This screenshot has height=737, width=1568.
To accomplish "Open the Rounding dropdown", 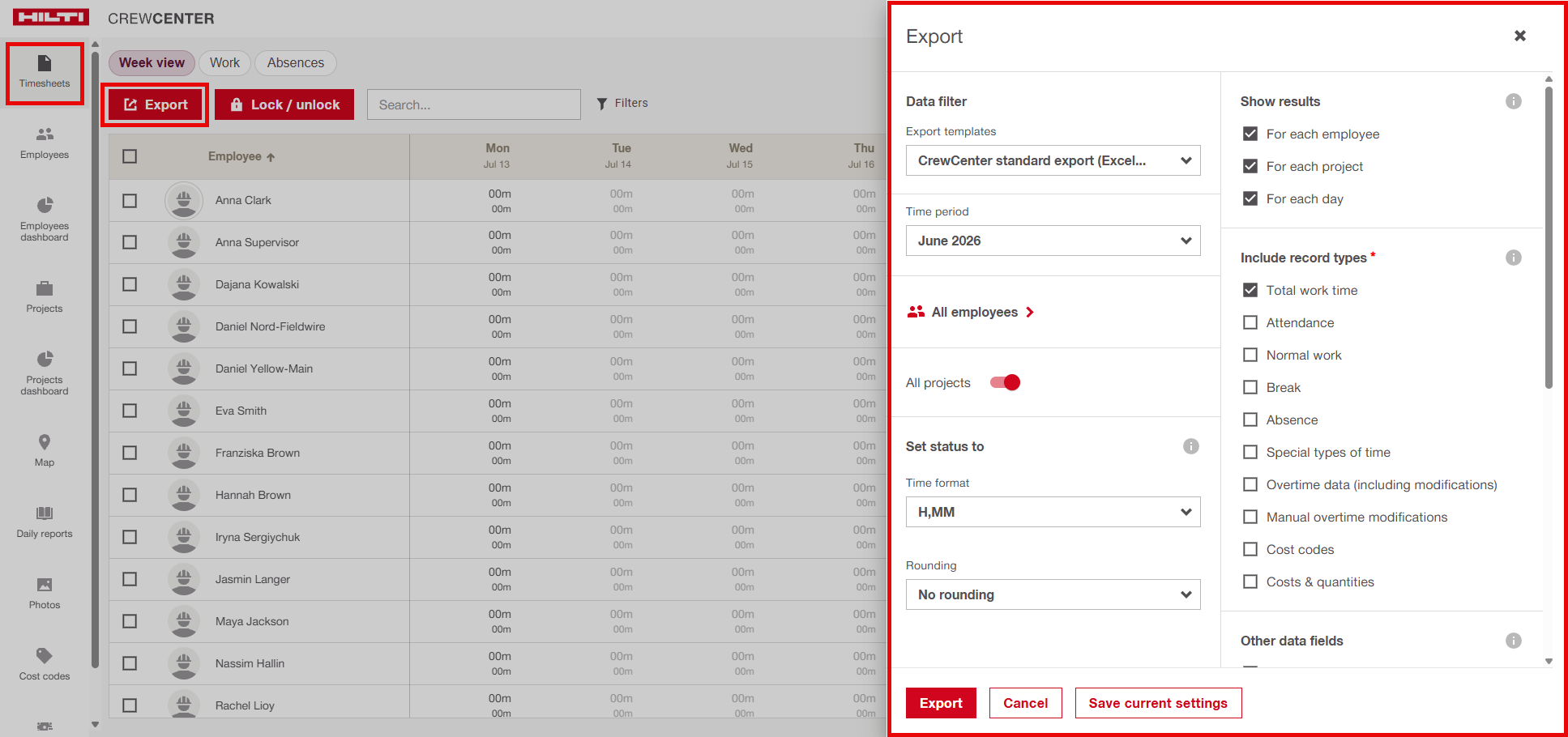I will [1053, 594].
